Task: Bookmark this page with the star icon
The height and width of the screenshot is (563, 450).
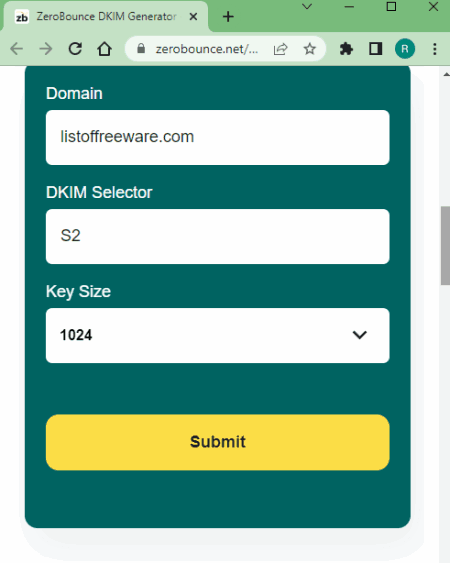Action: click(x=310, y=49)
